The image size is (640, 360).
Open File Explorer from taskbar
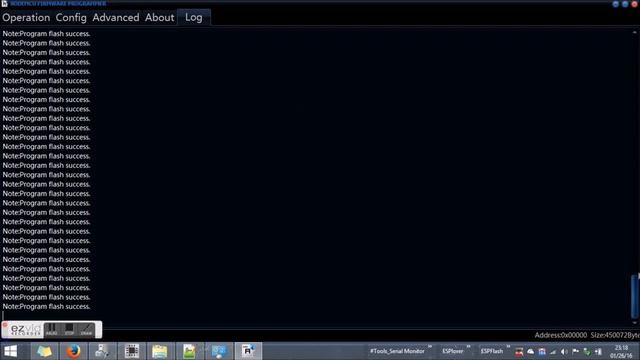point(160,351)
